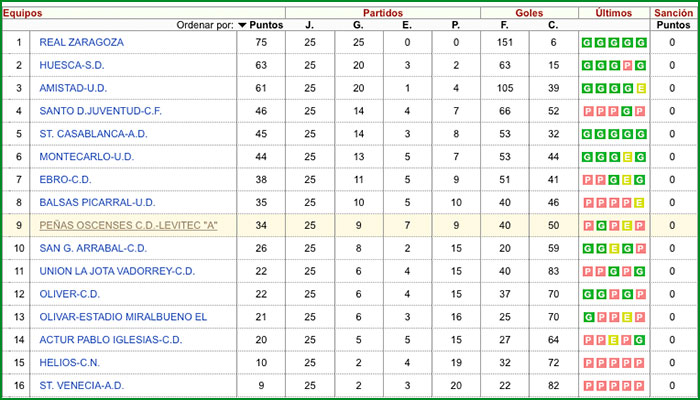Click the sort arrow beside Puntos
This screenshot has height=400, width=700.
coord(242,25)
